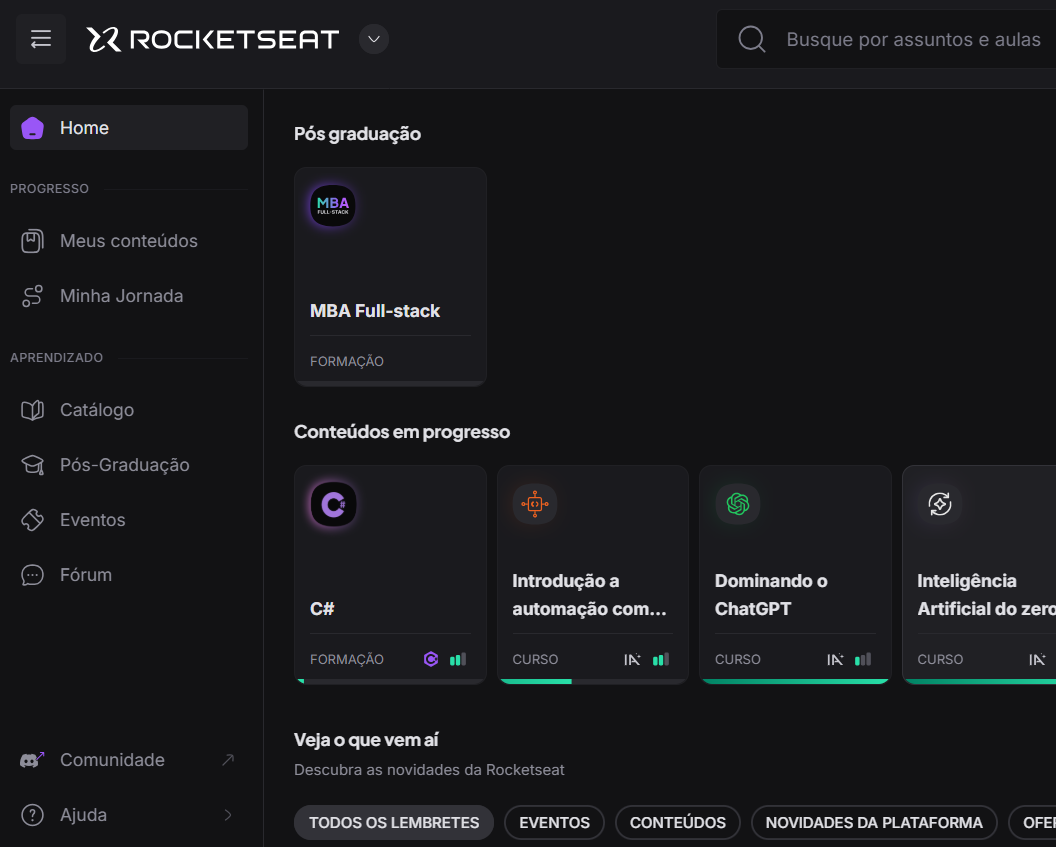Open Comunidade link
The height and width of the screenshot is (847, 1056).
coord(129,760)
